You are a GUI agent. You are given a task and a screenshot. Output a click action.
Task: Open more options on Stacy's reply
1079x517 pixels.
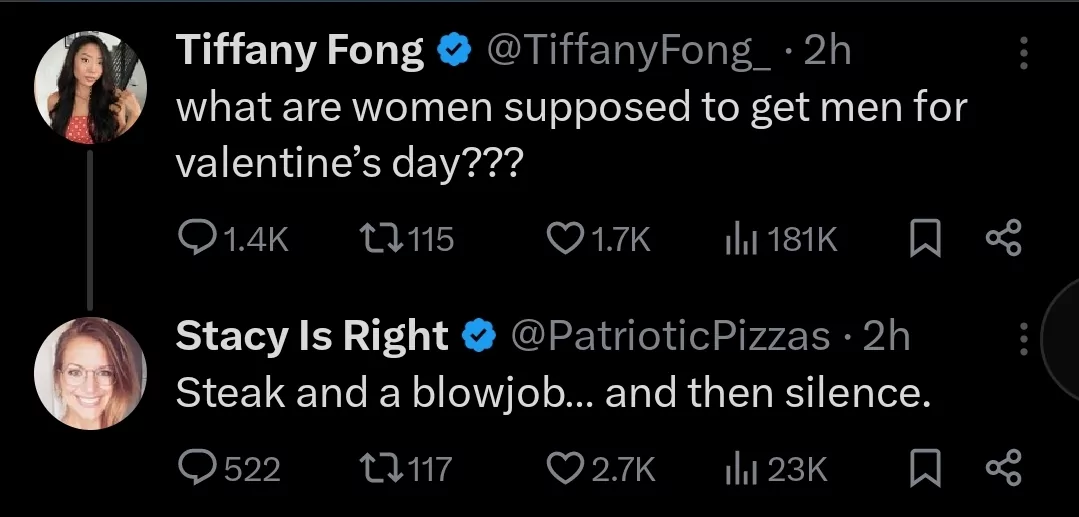coord(1023,339)
